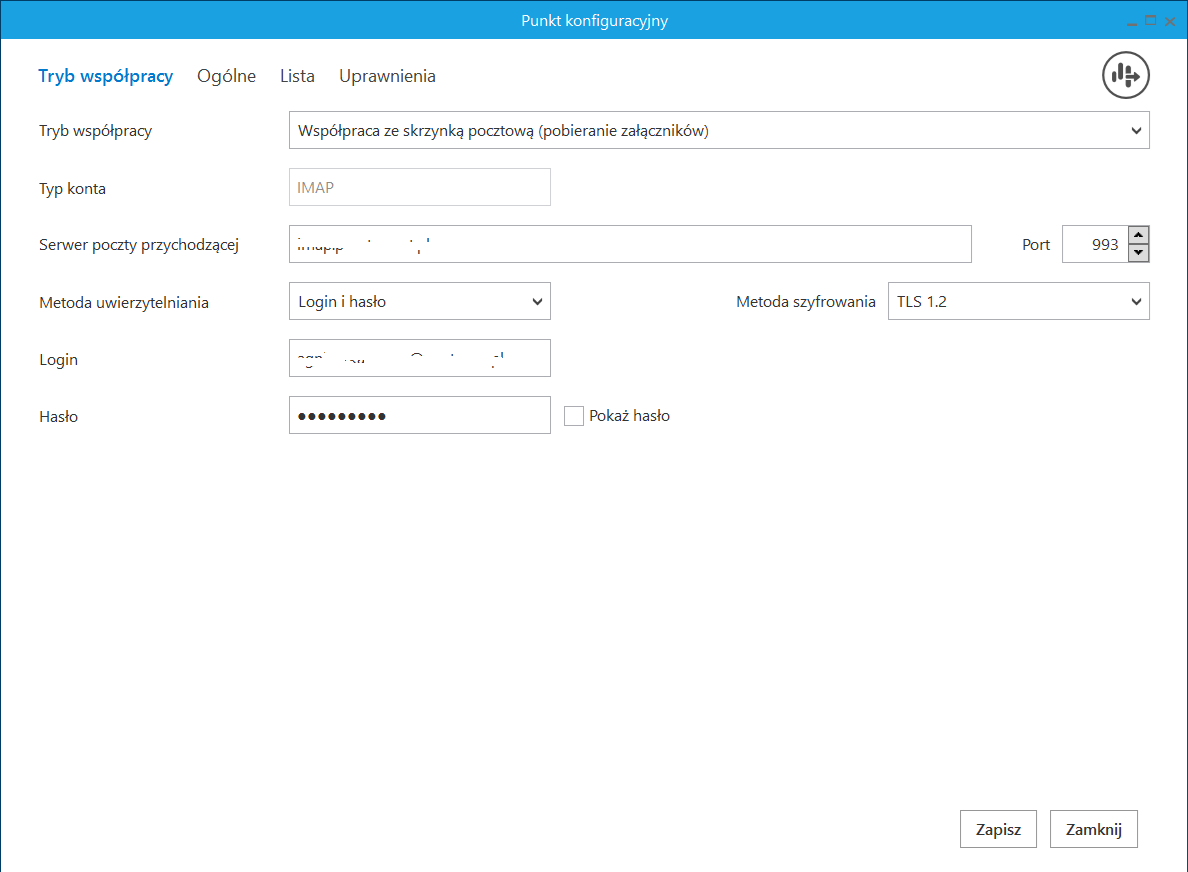Click the round connection test icon
This screenshot has height=872, width=1188.
pyautogui.click(x=1126, y=75)
